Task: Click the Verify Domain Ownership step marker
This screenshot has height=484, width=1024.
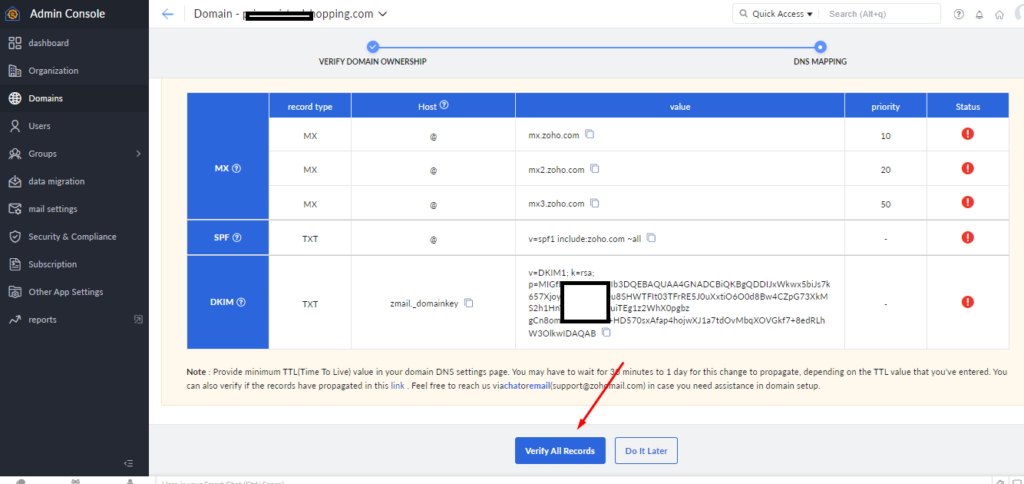Action: (x=372, y=47)
